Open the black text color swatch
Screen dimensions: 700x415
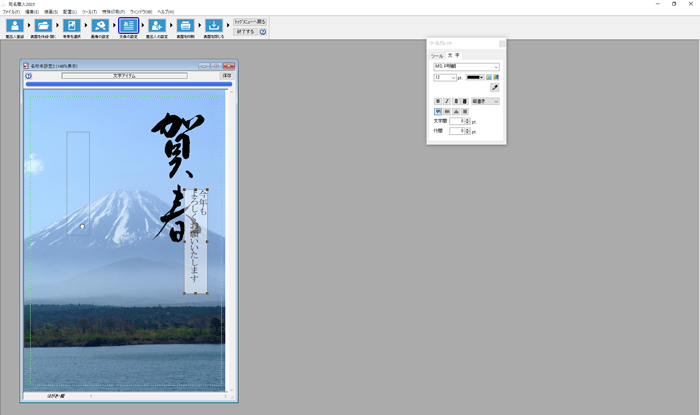point(474,77)
